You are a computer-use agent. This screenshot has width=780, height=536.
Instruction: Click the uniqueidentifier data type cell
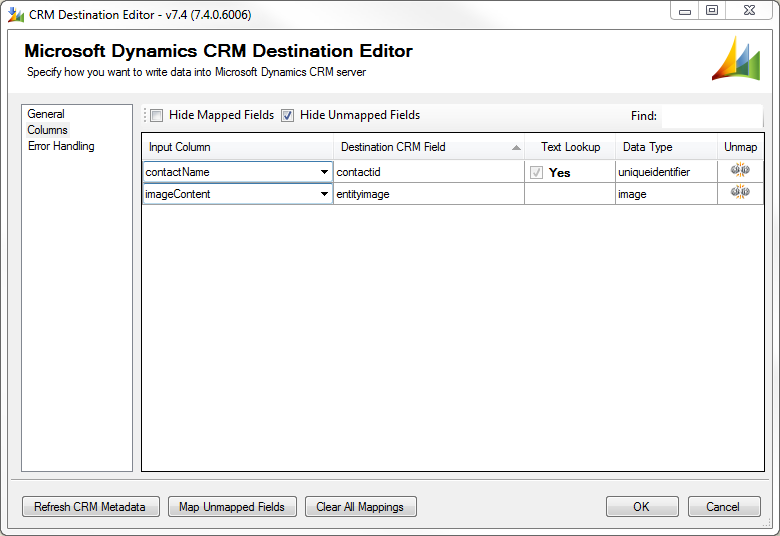click(666, 172)
